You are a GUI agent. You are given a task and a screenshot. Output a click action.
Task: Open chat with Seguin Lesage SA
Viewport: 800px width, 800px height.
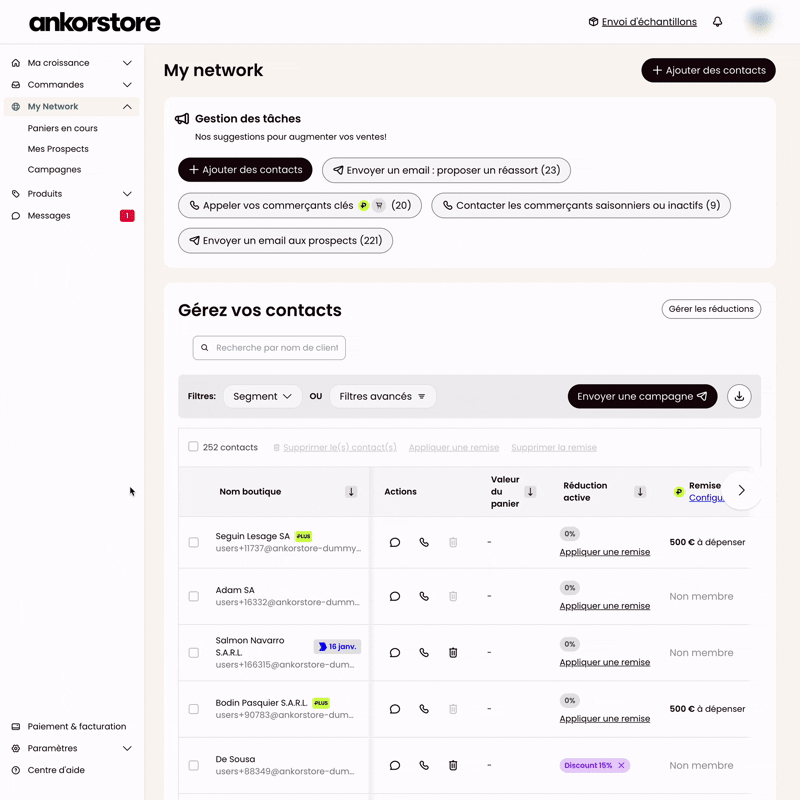coord(395,542)
